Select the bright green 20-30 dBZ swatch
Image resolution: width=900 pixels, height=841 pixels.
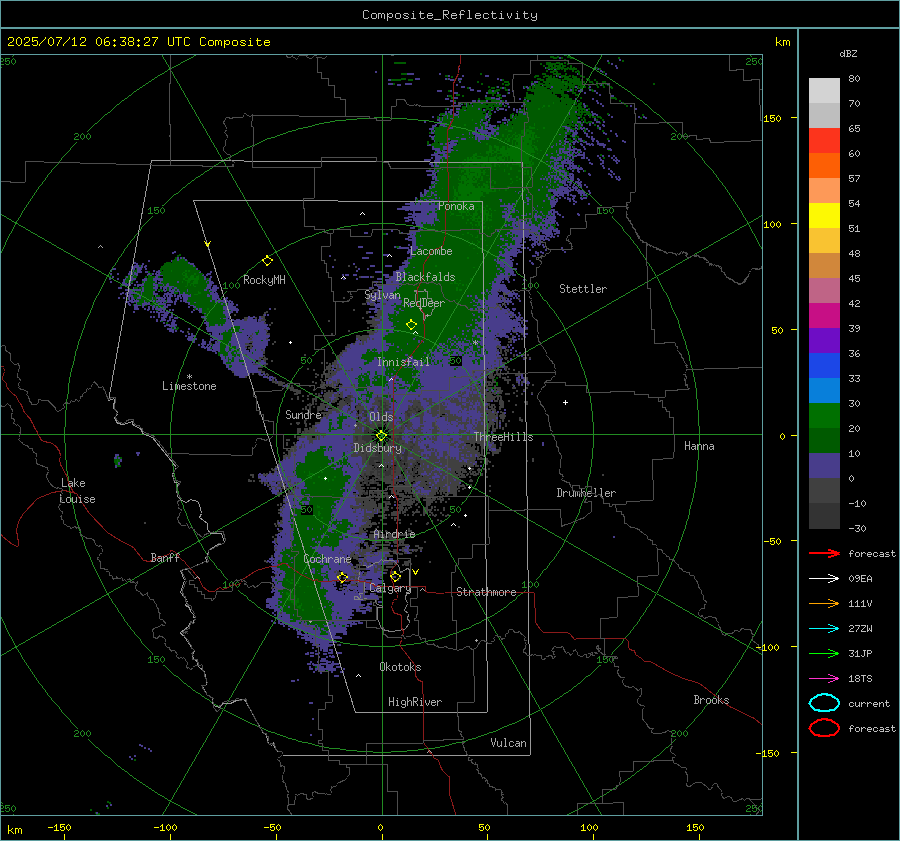(824, 416)
